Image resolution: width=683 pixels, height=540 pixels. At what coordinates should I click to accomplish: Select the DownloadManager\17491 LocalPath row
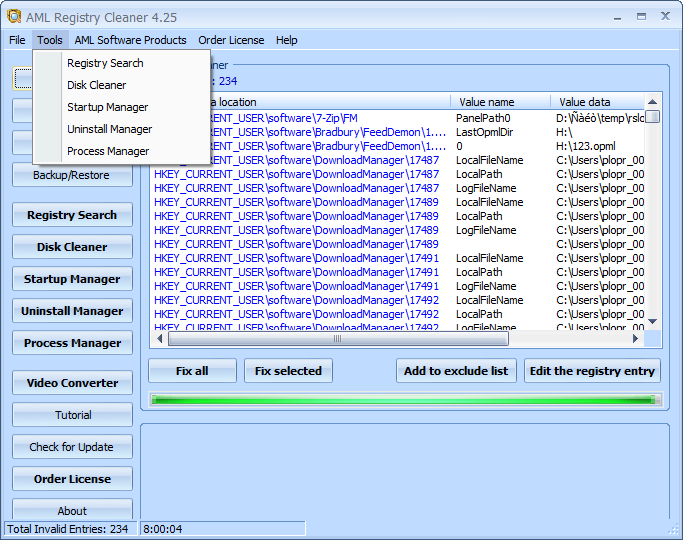pyautogui.click(x=398, y=272)
